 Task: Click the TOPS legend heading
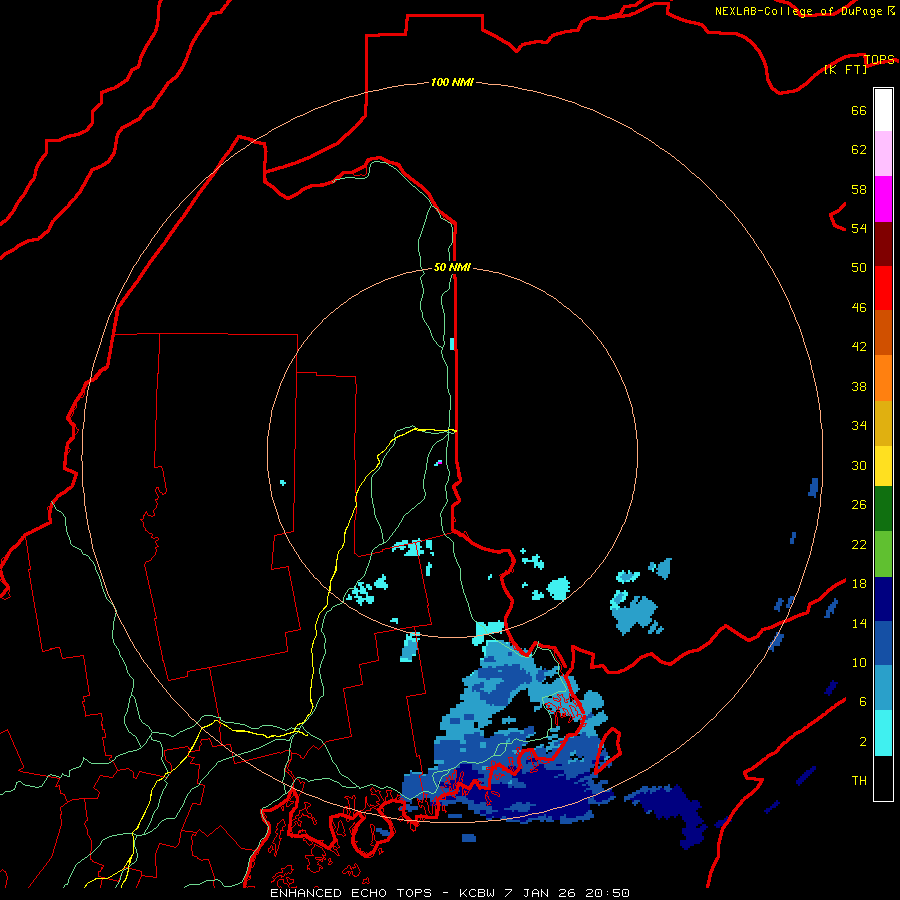click(879, 59)
